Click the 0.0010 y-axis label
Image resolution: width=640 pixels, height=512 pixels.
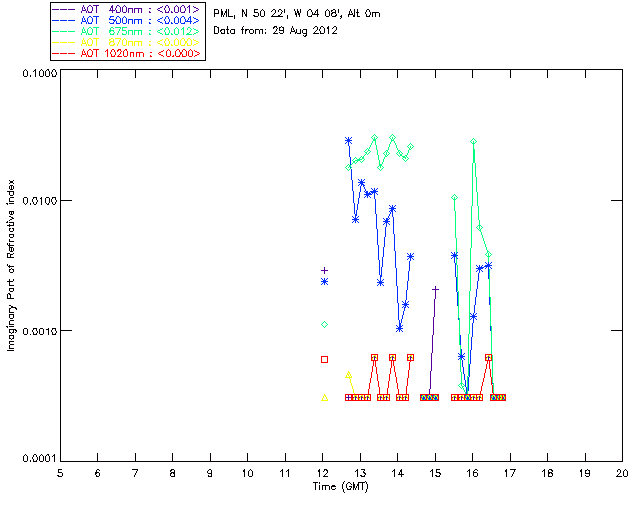pos(40,331)
